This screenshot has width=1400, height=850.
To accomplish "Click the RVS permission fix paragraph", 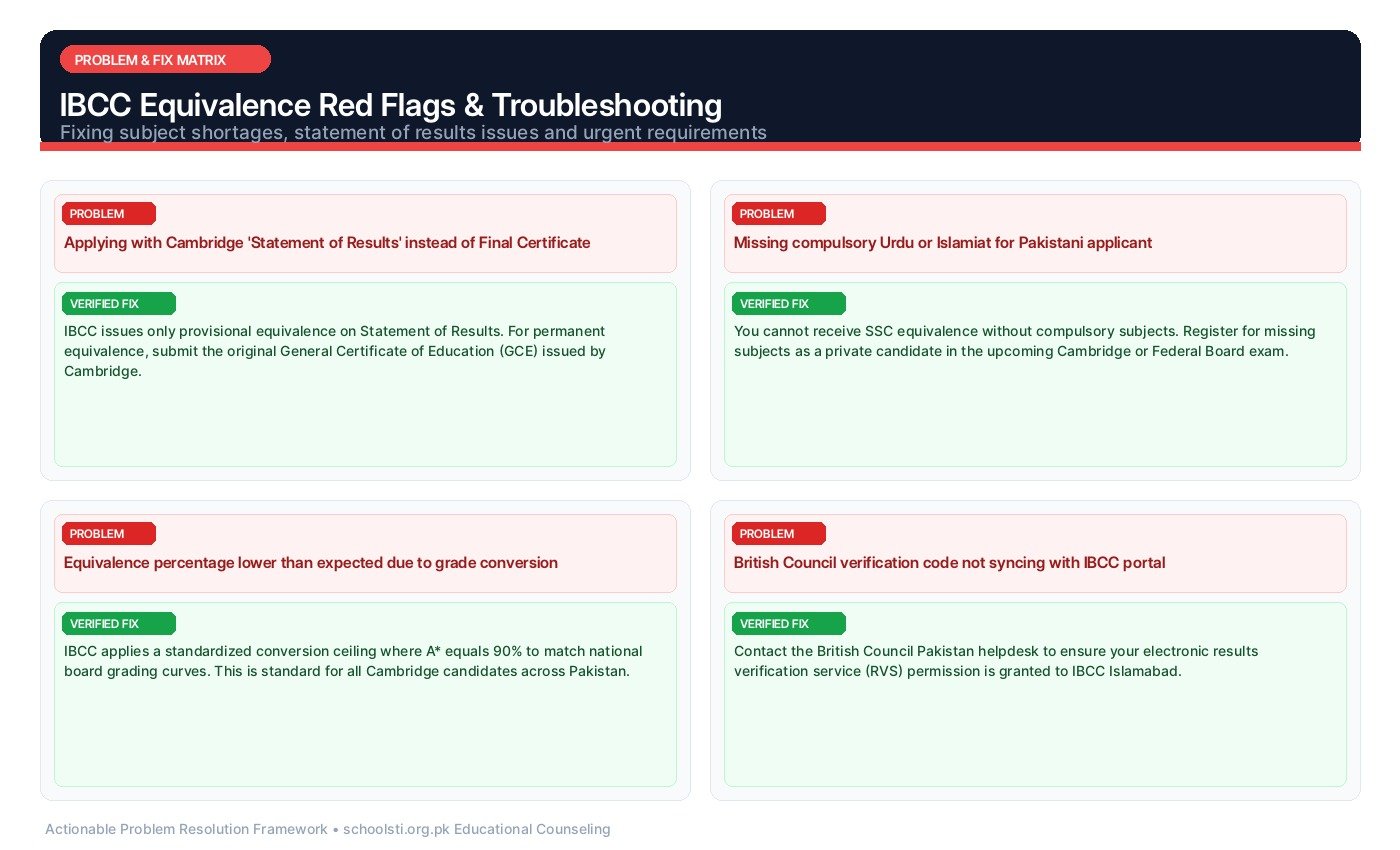I will pyautogui.click(x=996, y=661).
